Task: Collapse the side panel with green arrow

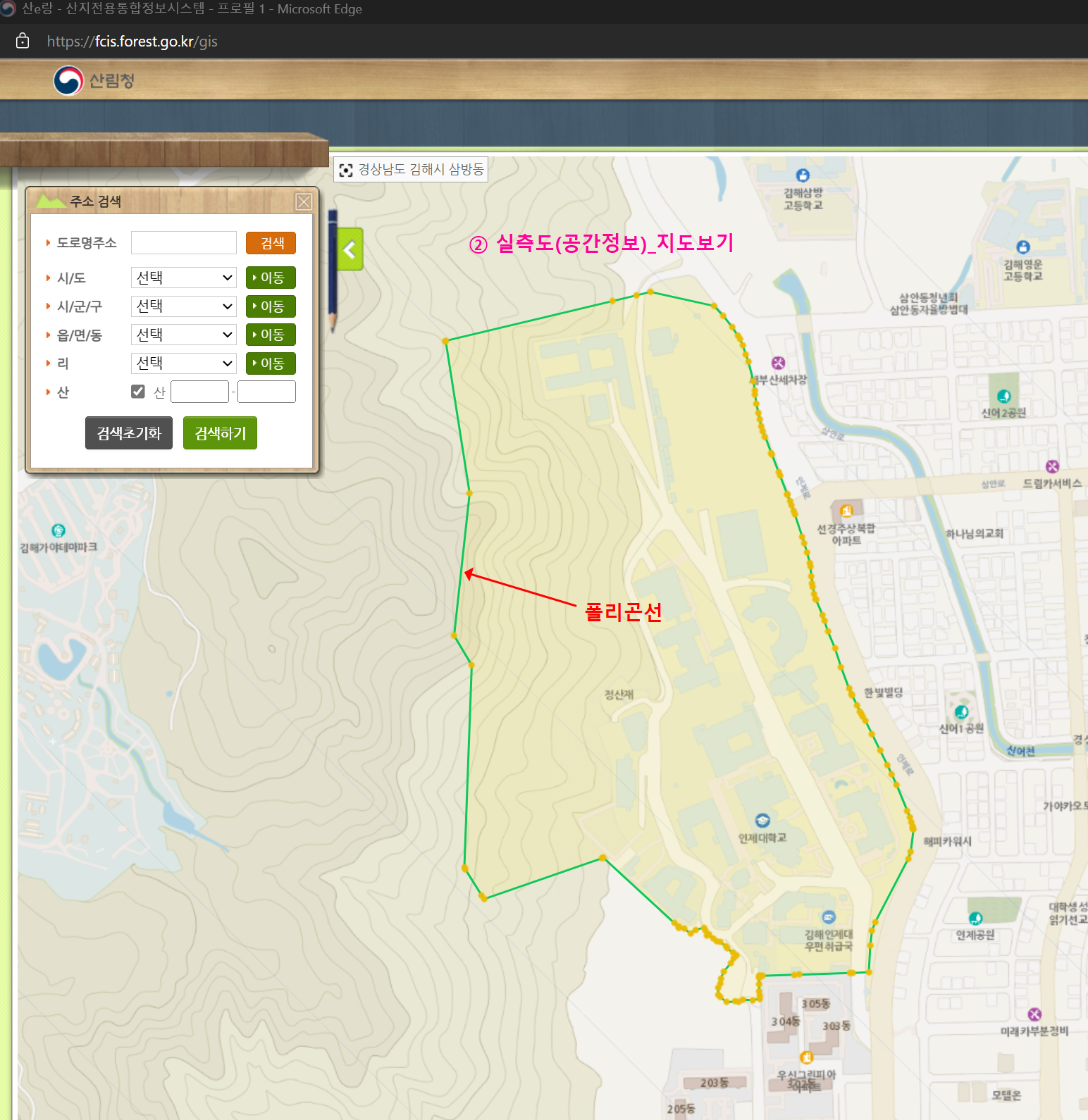Action: point(350,249)
